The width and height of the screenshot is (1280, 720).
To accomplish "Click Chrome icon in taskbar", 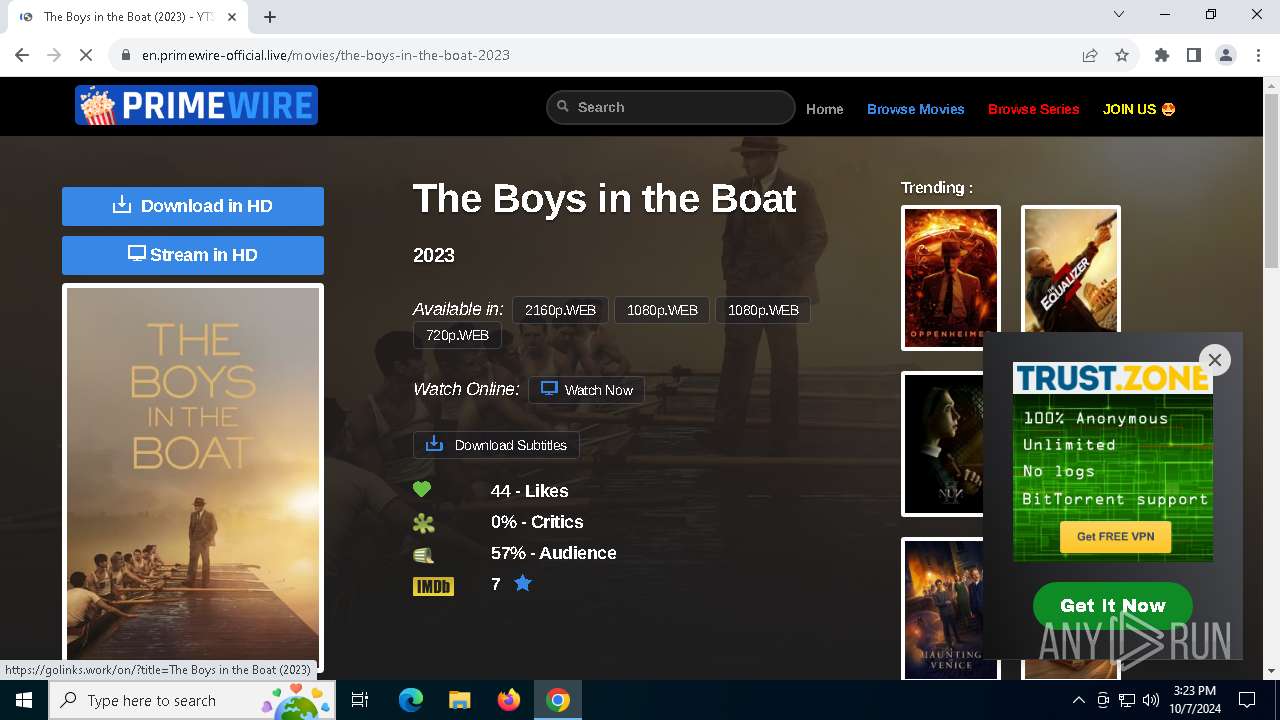I will pos(558,700).
